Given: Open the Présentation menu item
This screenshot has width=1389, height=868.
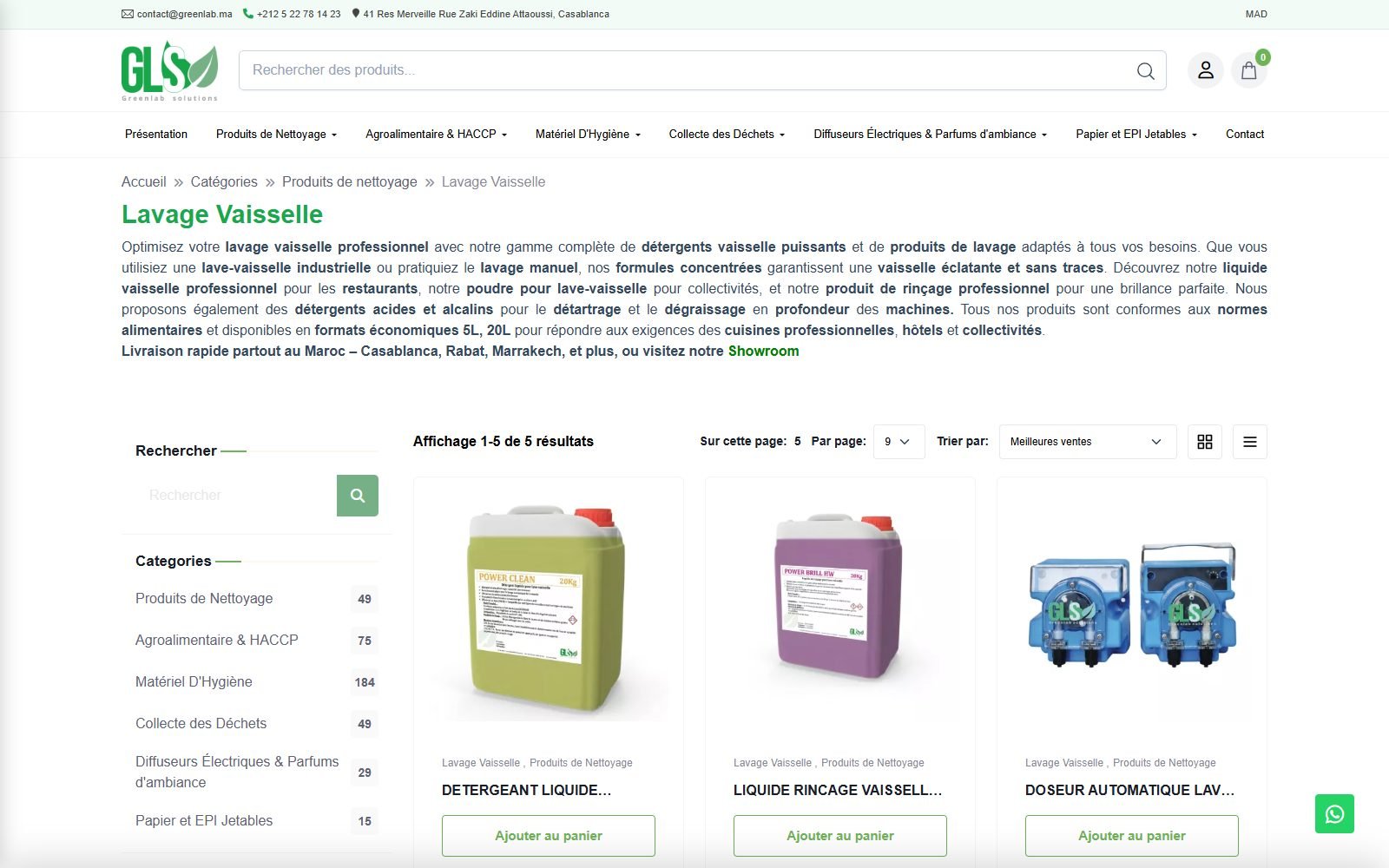Looking at the screenshot, I should tap(156, 135).
